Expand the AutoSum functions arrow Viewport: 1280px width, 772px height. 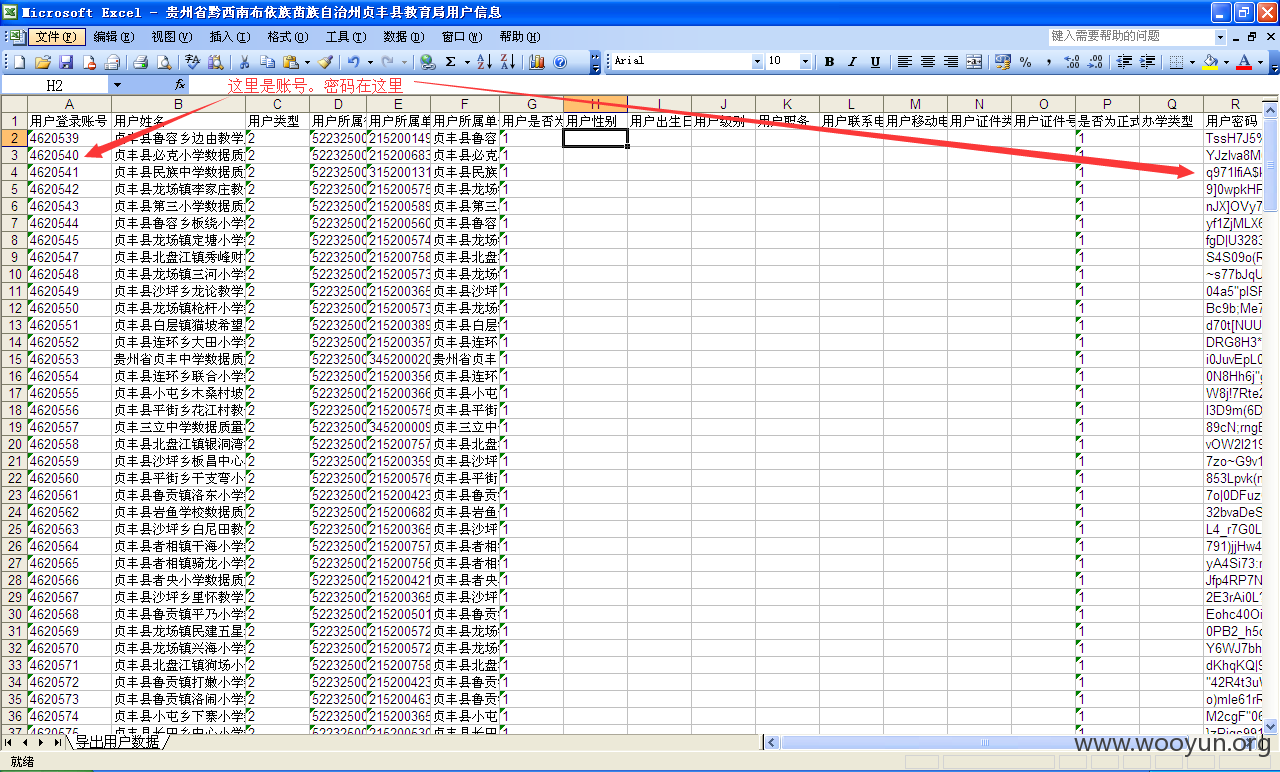pyautogui.click(x=466, y=62)
